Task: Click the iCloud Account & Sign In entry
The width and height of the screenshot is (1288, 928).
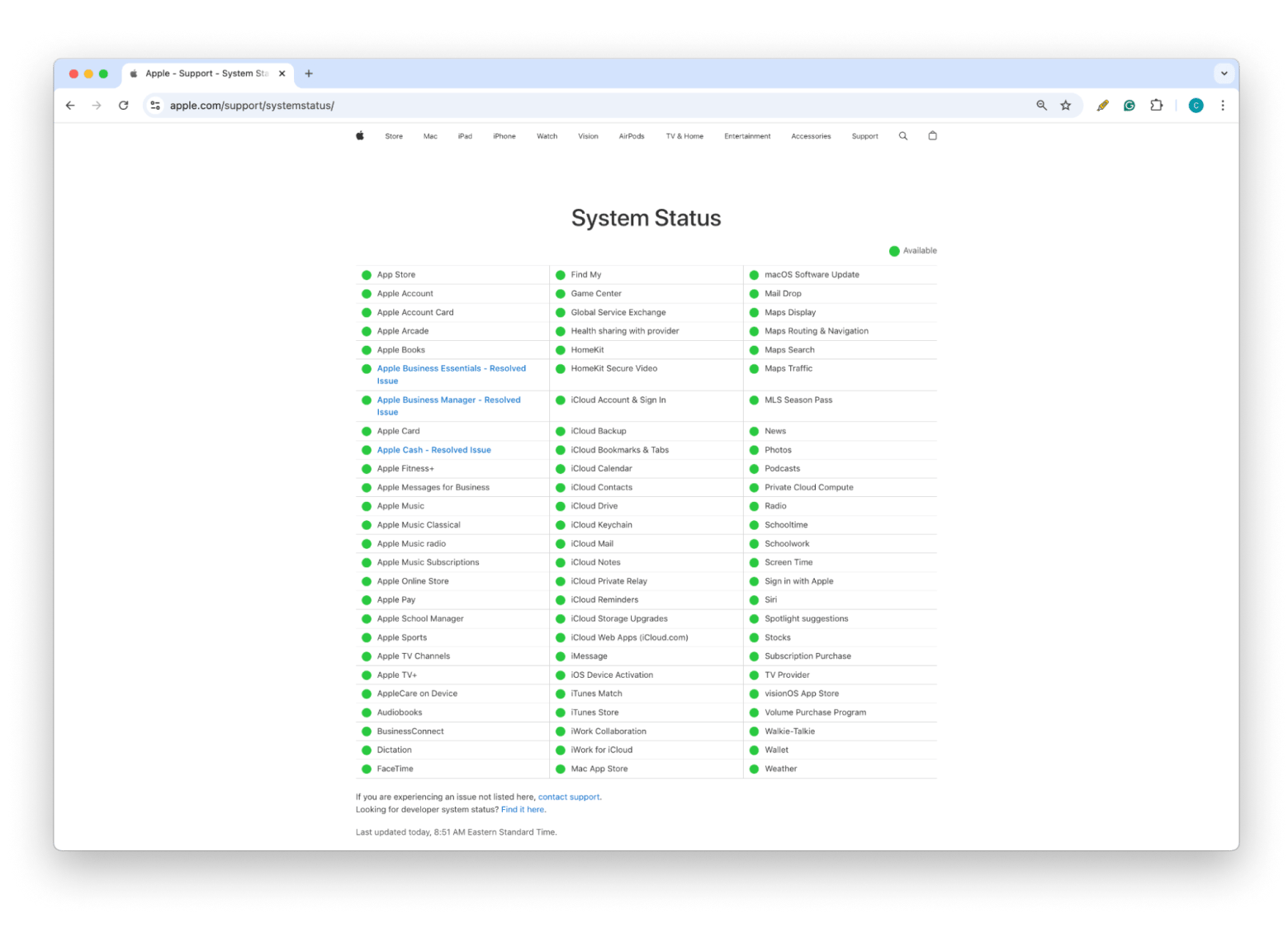Action: point(618,400)
